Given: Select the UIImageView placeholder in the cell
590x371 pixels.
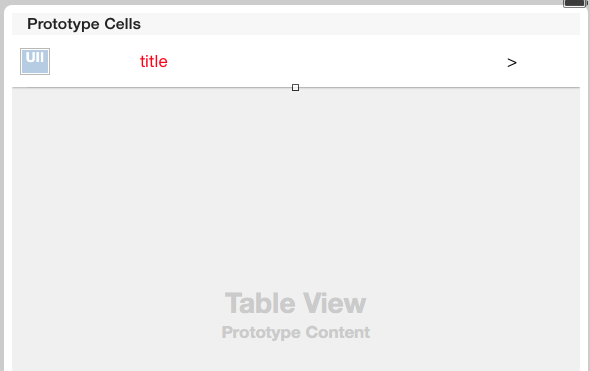Looking at the screenshot, I should pos(35,61).
